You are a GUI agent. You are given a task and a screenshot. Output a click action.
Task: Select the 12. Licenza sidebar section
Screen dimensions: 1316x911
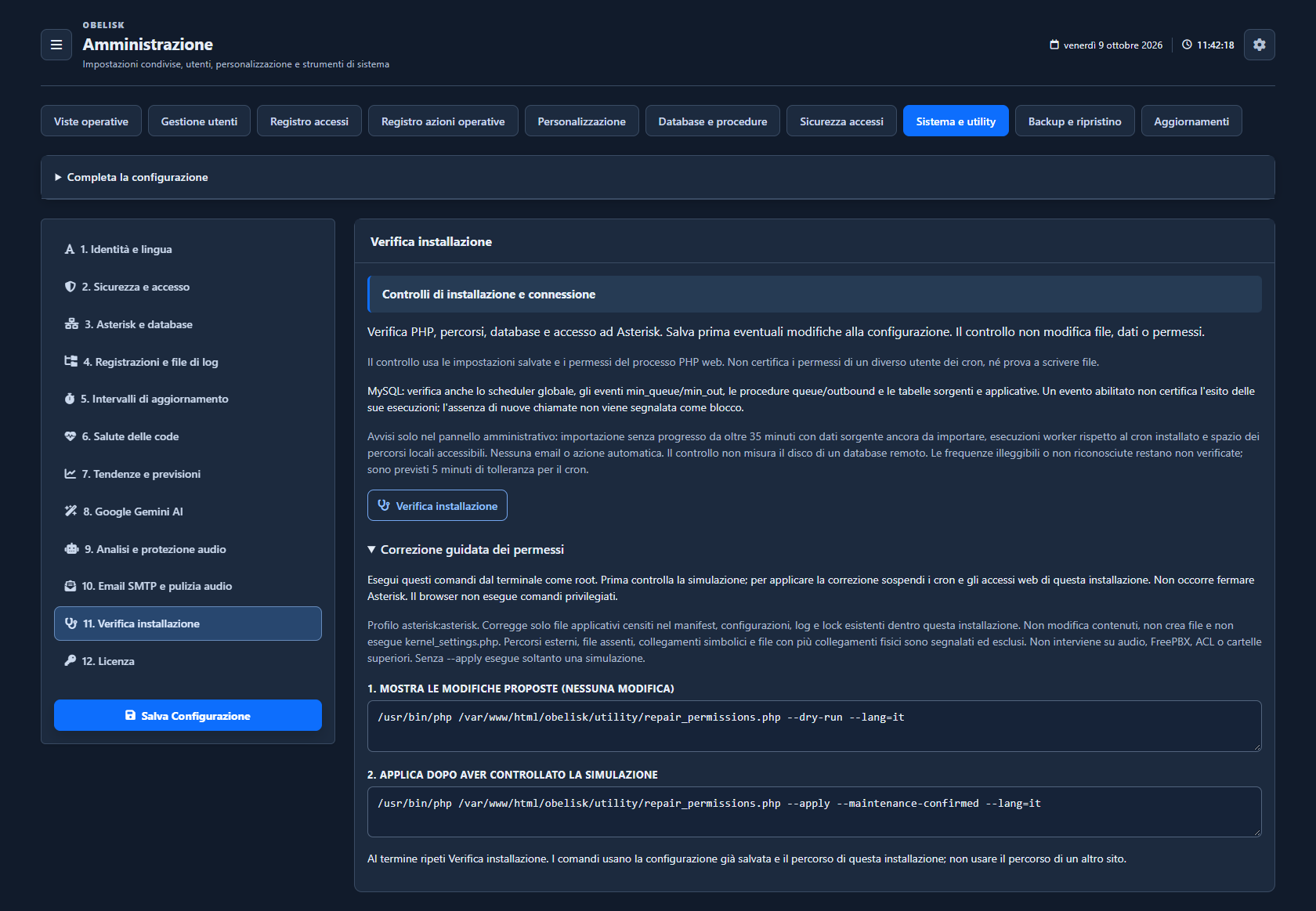(188, 661)
